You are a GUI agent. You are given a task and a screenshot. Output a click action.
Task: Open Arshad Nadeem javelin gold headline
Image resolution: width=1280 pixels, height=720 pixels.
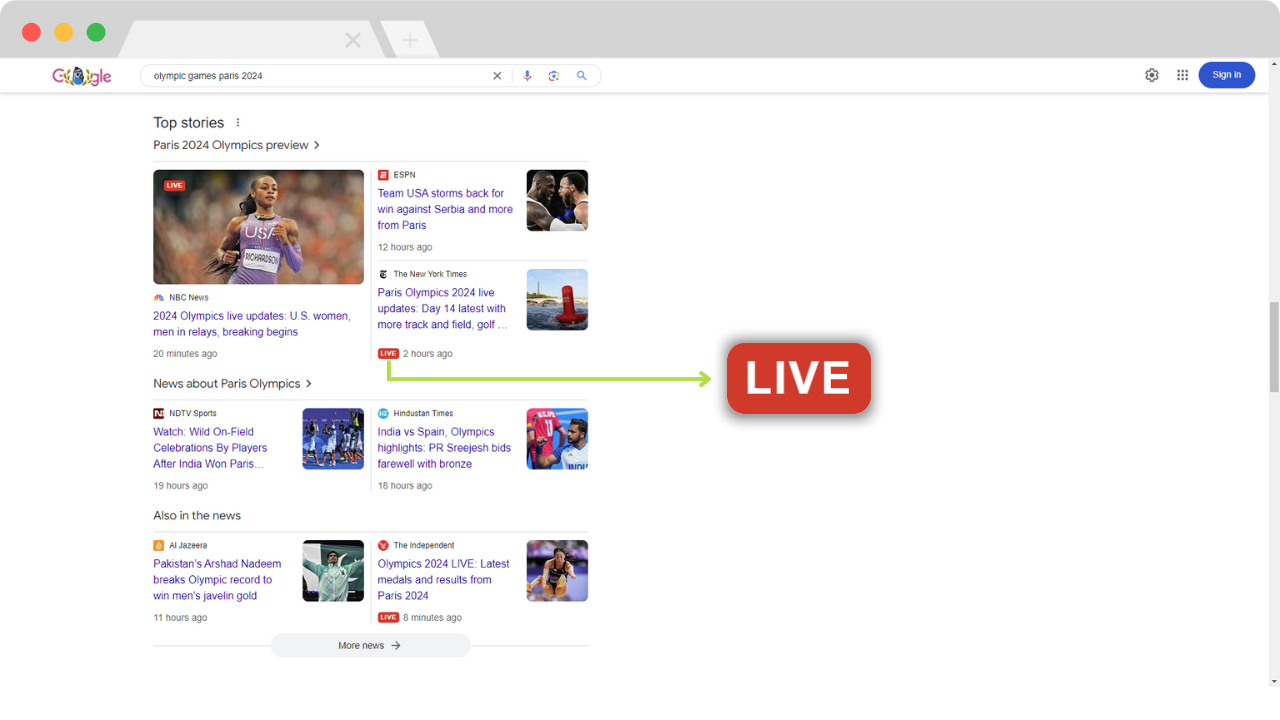(217, 580)
